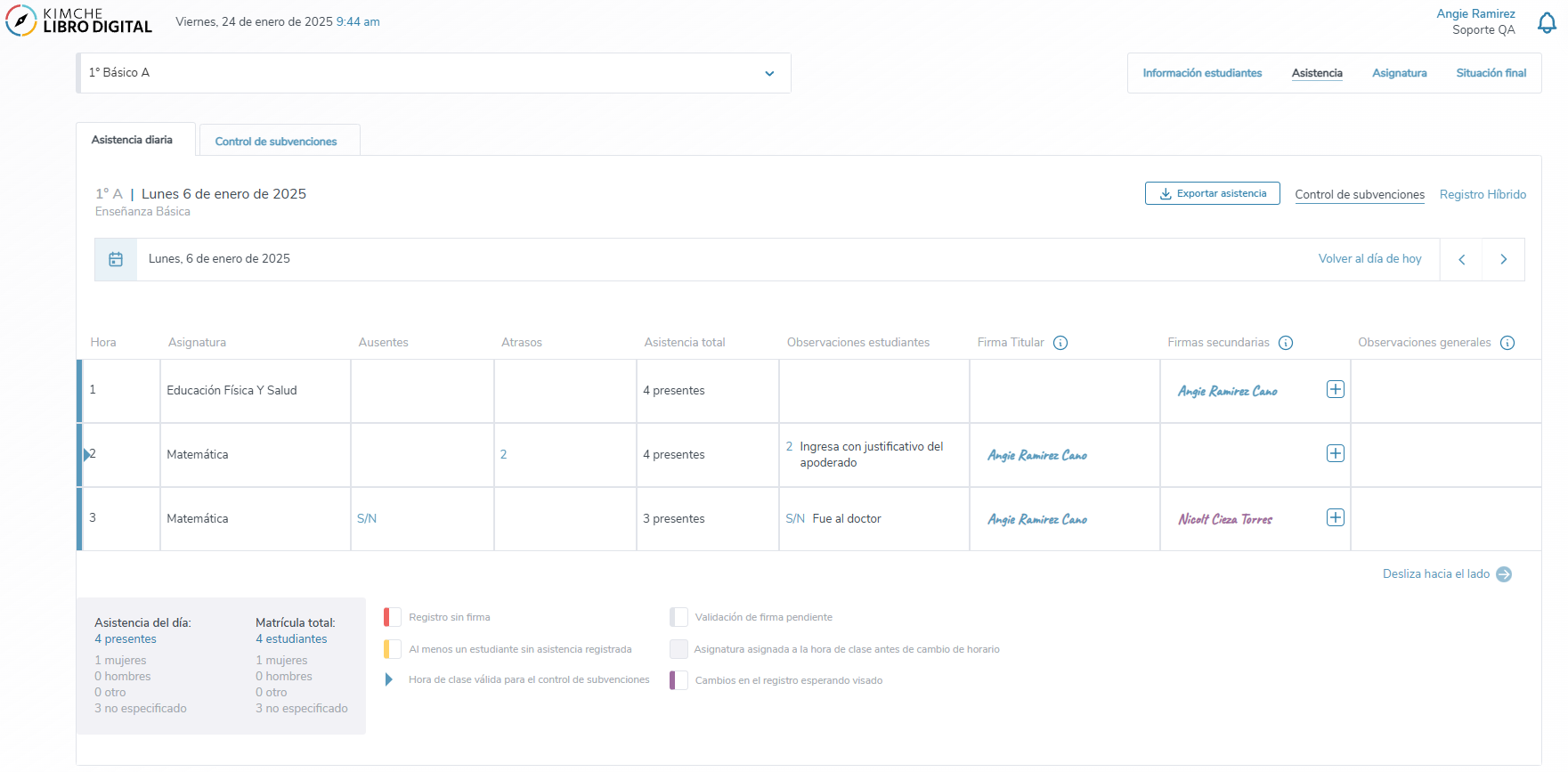This screenshot has height=772, width=1568.
Task: Click the Soporte QA role label
Action: point(1483,30)
